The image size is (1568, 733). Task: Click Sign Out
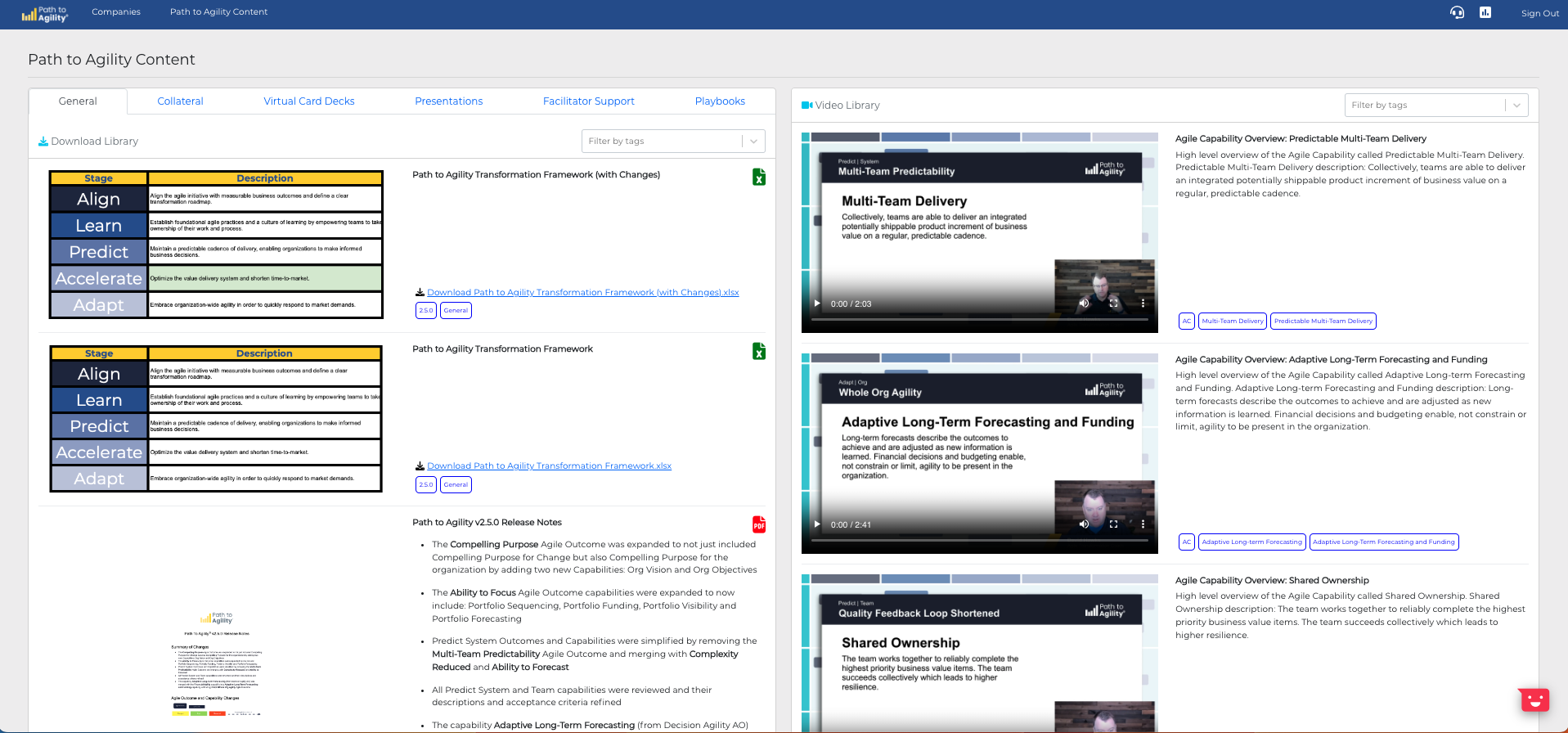[x=1540, y=13]
